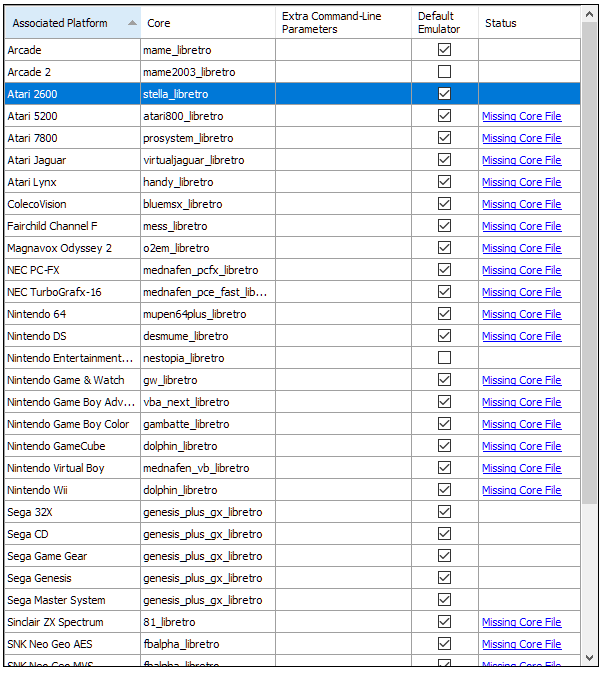The image size is (606, 673).
Task: Toggle Default Emulator checkbox for Atari Lynx
Action: 444,182
